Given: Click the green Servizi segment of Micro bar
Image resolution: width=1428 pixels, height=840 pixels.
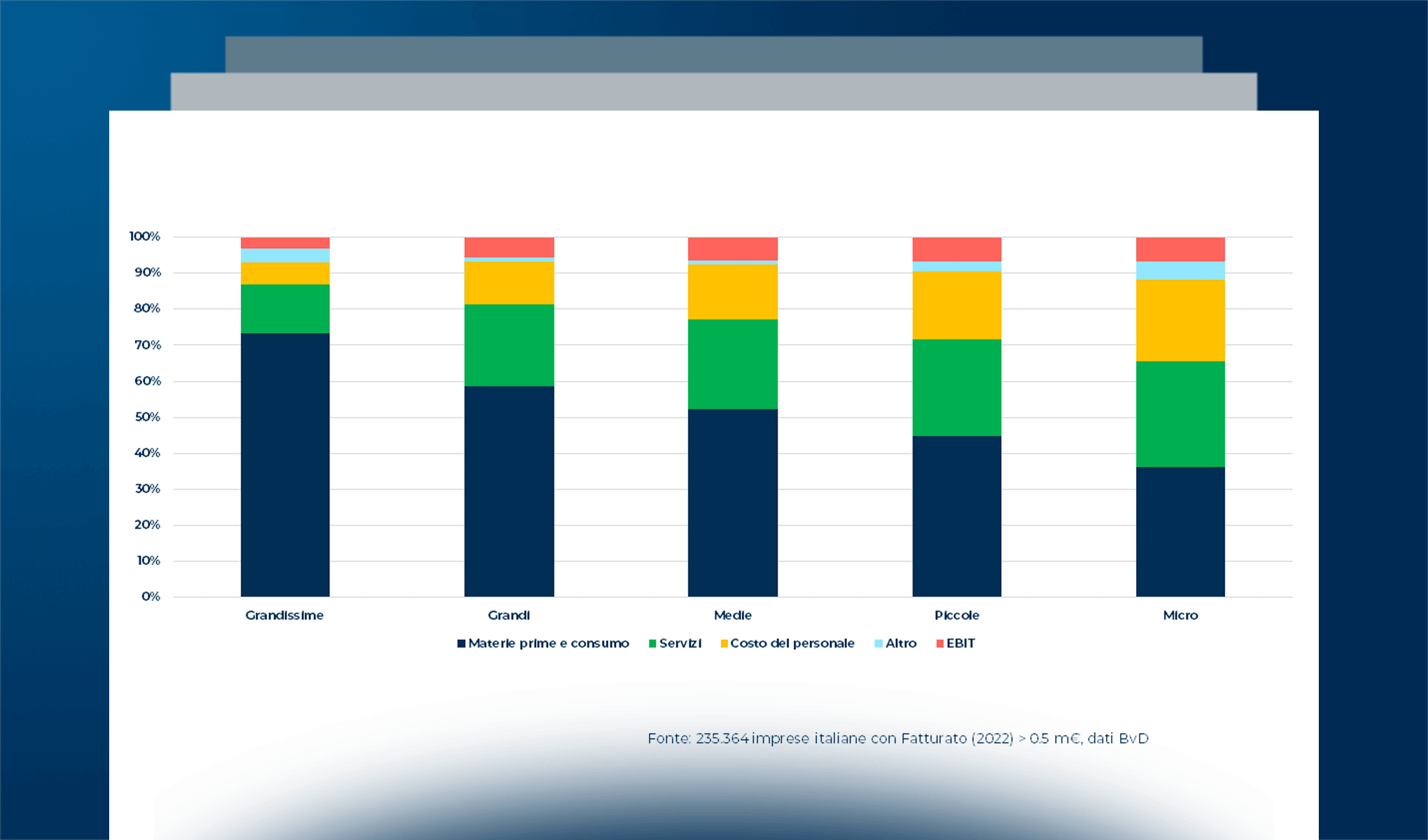Looking at the screenshot, I should point(1180,414).
